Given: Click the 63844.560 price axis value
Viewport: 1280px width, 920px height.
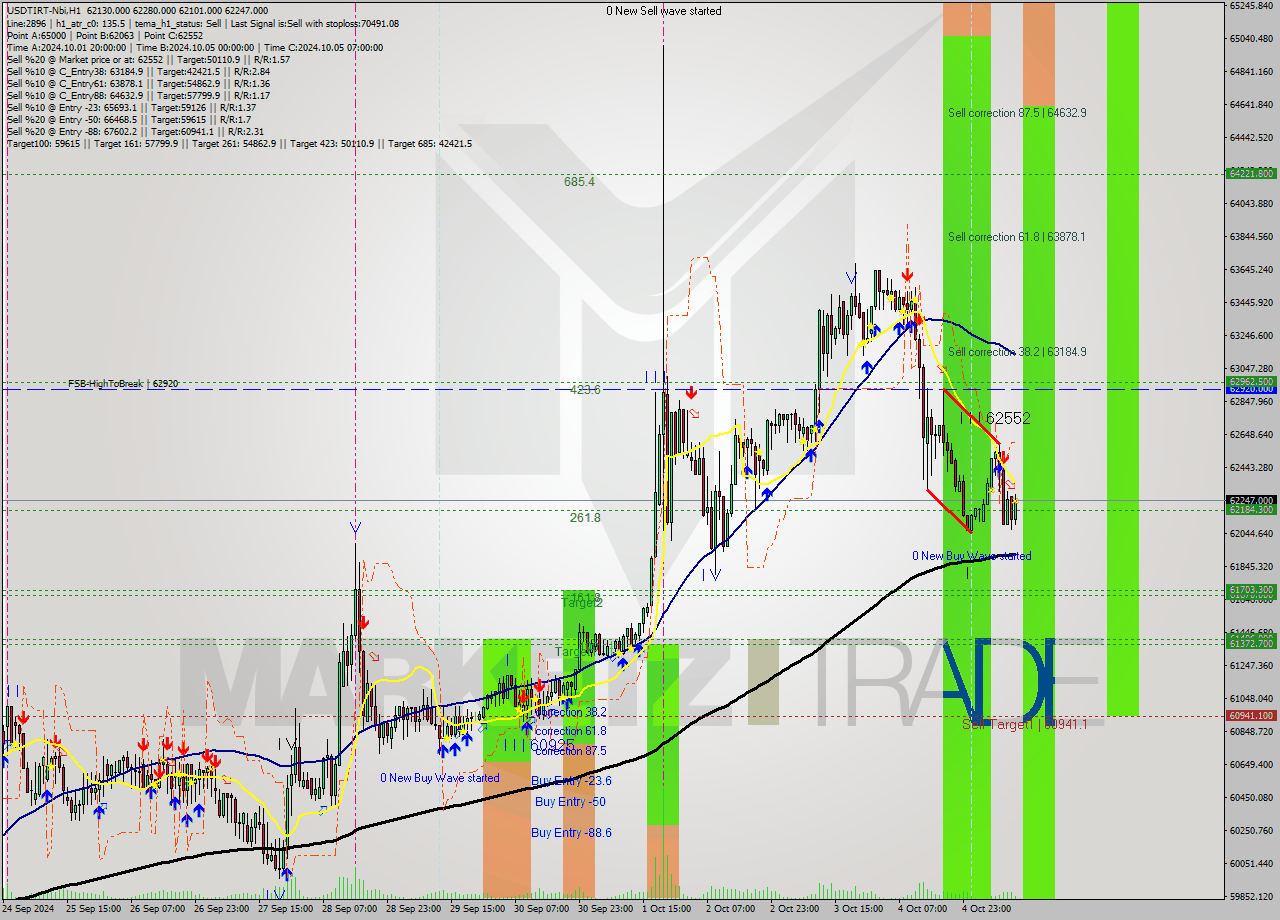Looking at the screenshot, I should (1251, 237).
